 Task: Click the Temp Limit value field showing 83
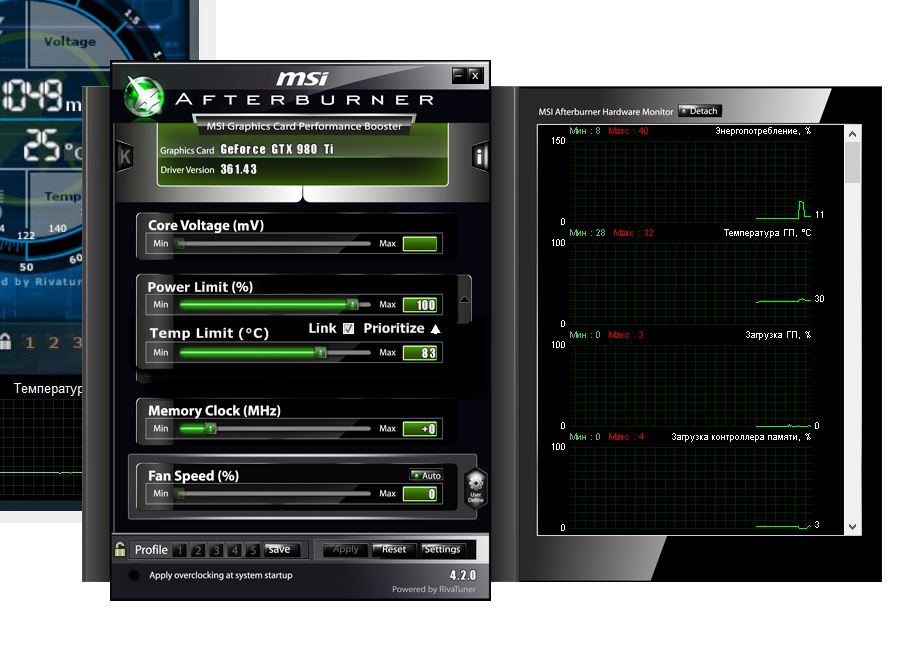tap(420, 353)
